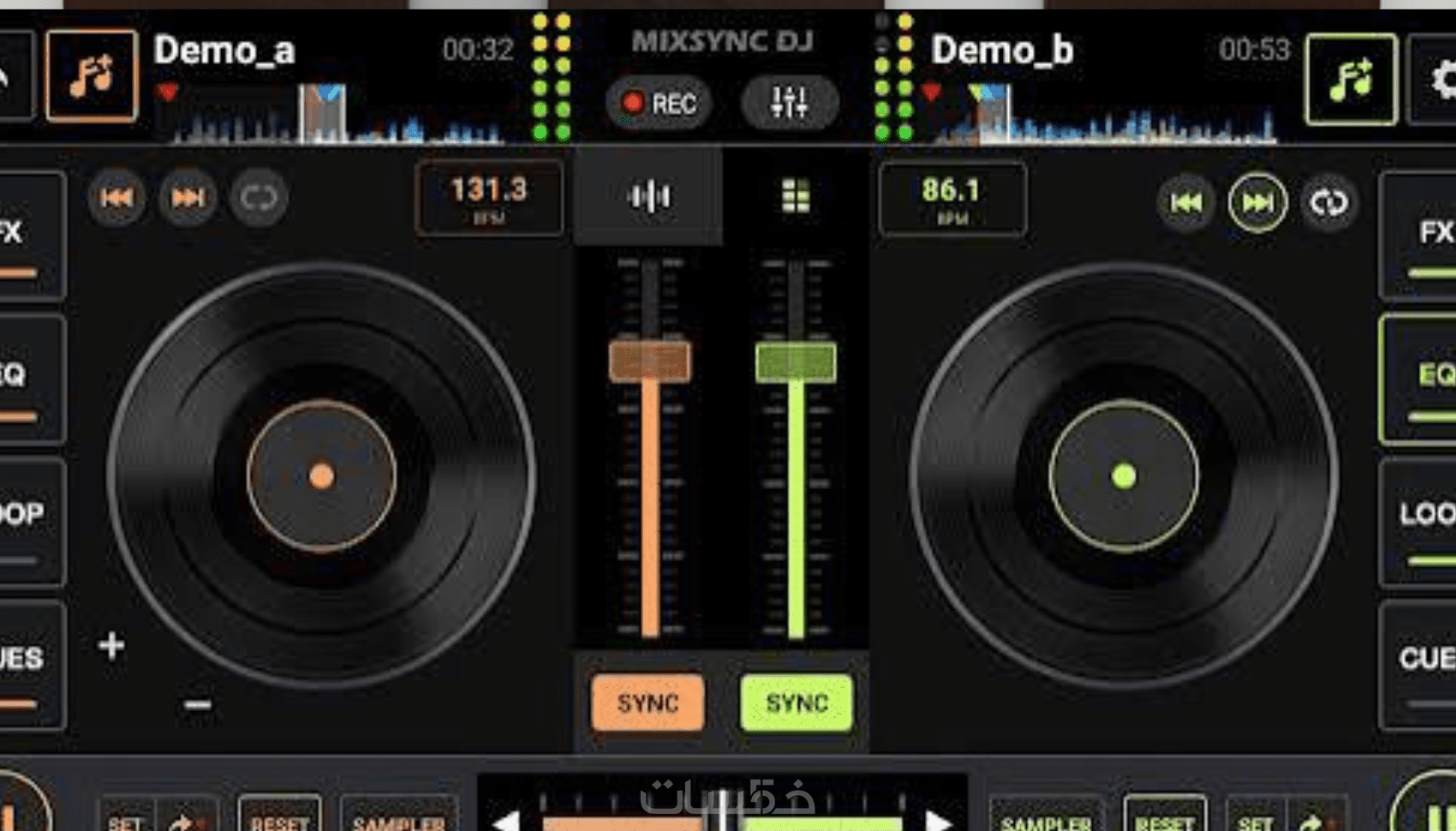
Task: Click the Demo_b track title
Action: (1002, 50)
